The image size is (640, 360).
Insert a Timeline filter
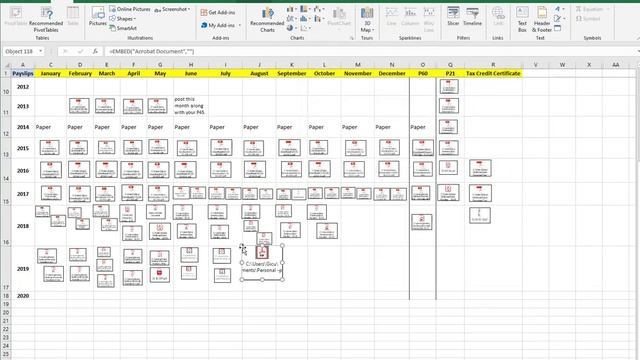pyautogui.click(x=472, y=17)
